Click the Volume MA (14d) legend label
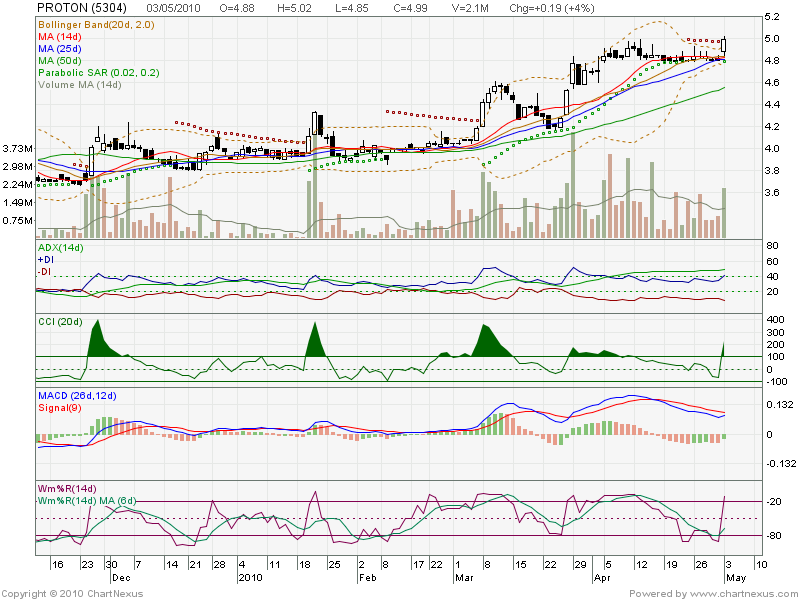Image resolution: width=800 pixels, height=600 pixels. tap(80, 85)
